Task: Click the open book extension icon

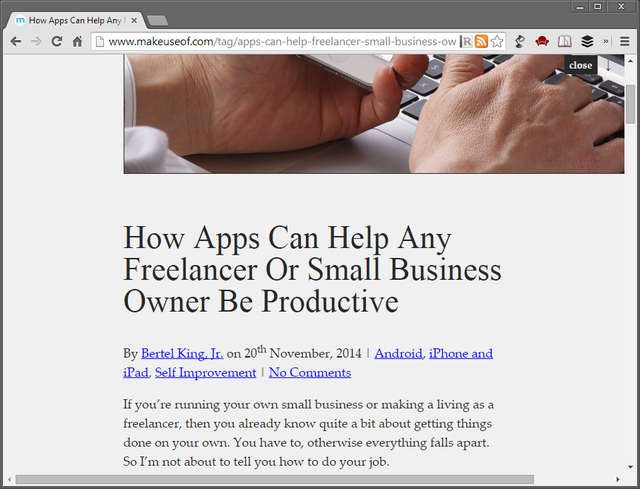Action: 565,41
